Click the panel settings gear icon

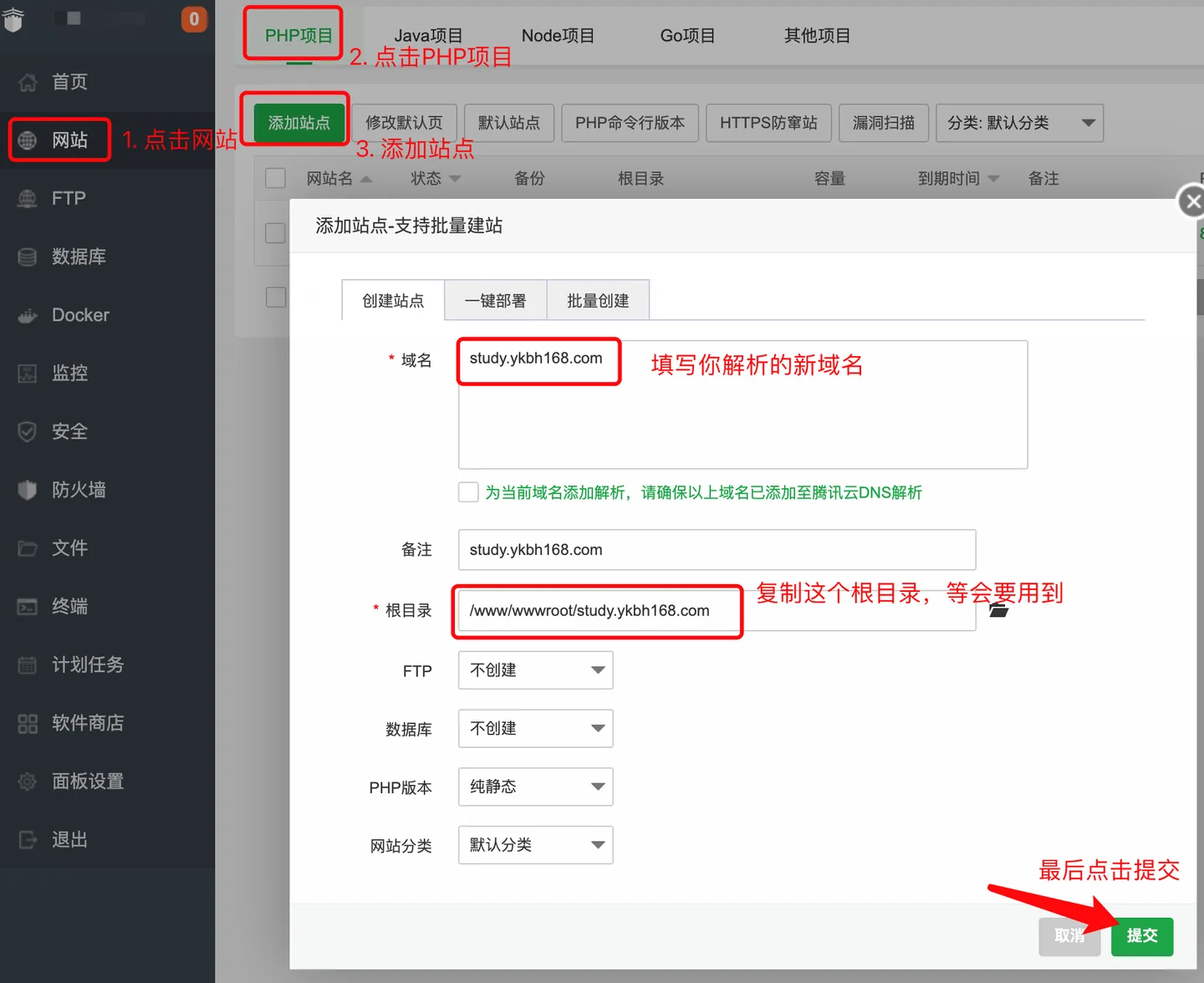click(28, 782)
